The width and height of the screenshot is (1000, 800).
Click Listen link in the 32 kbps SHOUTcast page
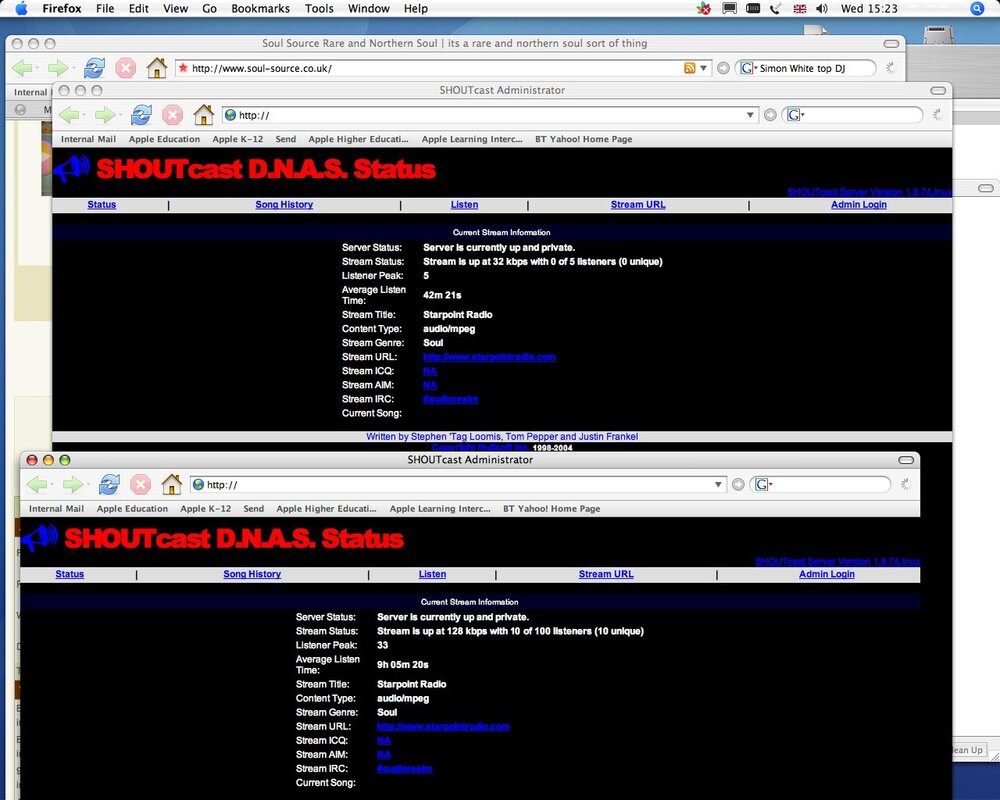[464, 205]
